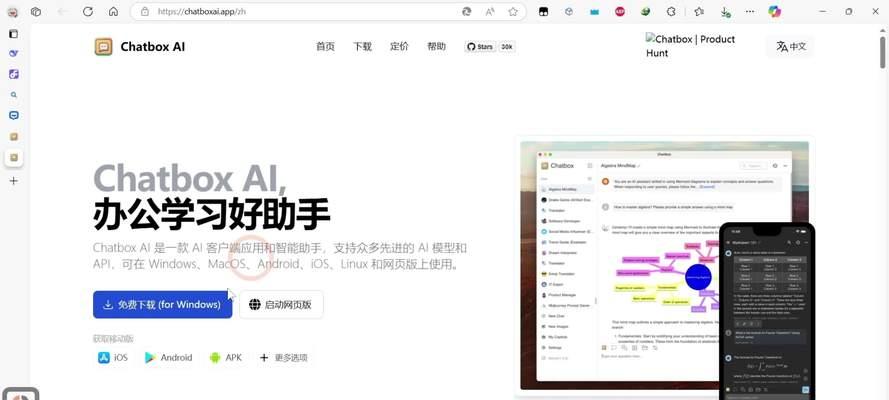Open the Copilot icon in browser toolbar
Viewport: 889px width, 400px height.
pyautogui.click(x=774, y=11)
